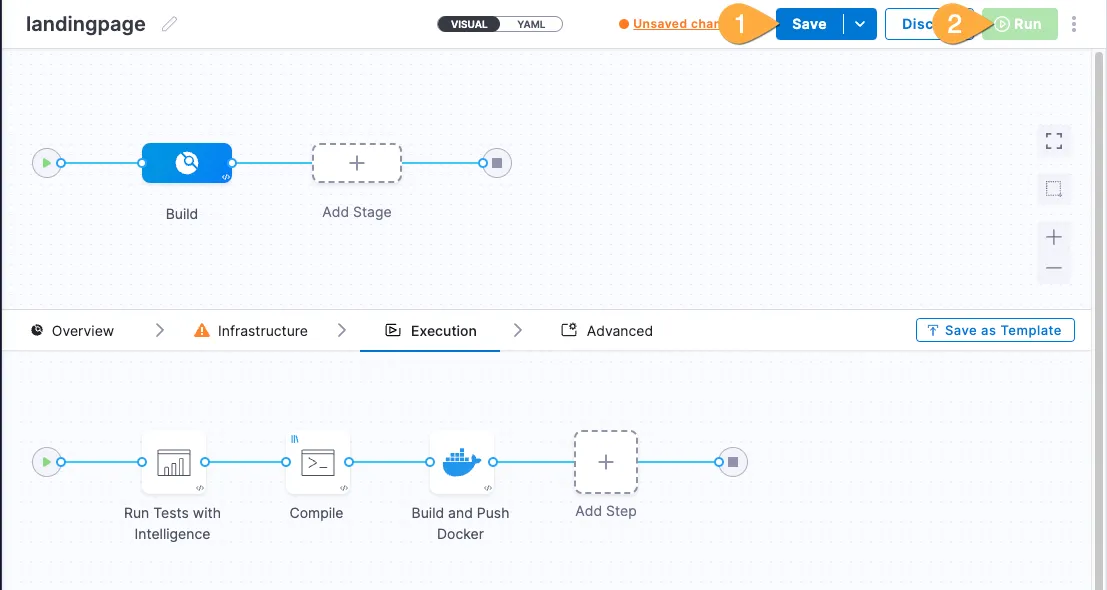Open the Run Tests with Intelligence step
Viewport: 1107px width, 590px height.
click(173, 463)
